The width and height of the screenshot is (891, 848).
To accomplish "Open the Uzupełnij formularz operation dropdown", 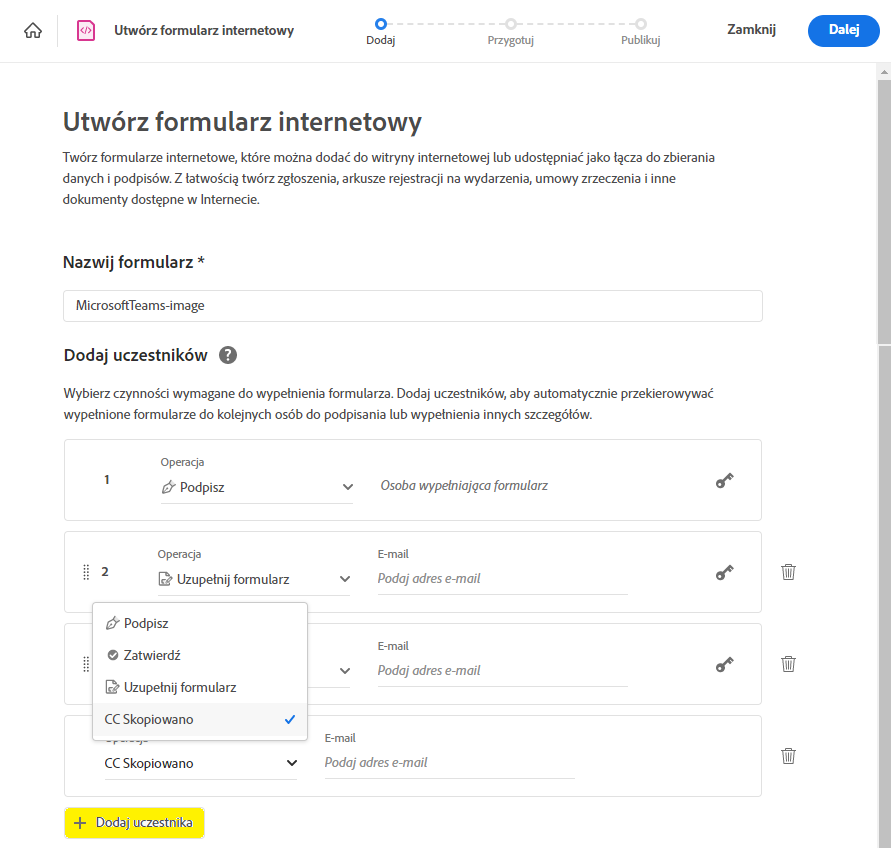I will (x=254, y=579).
